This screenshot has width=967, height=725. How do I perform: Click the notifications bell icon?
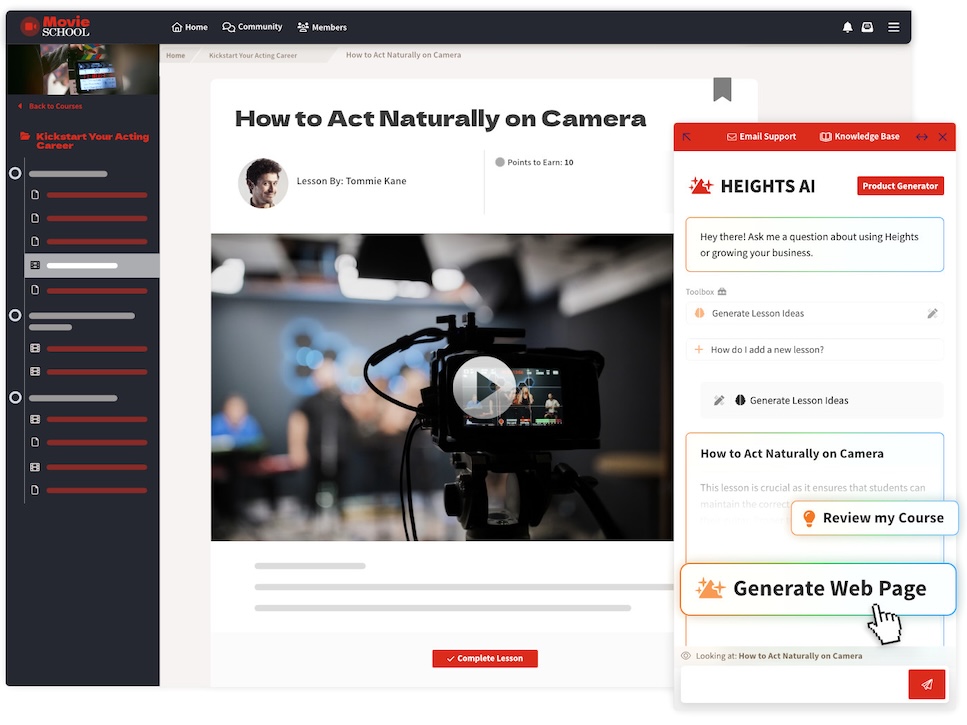[x=847, y=27]
